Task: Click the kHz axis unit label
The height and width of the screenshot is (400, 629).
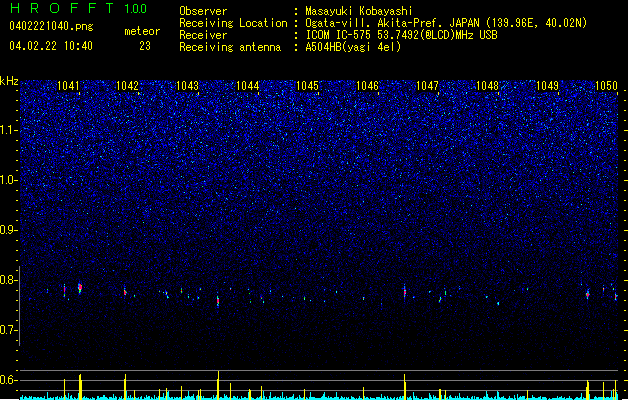Action: coord(9,81)
